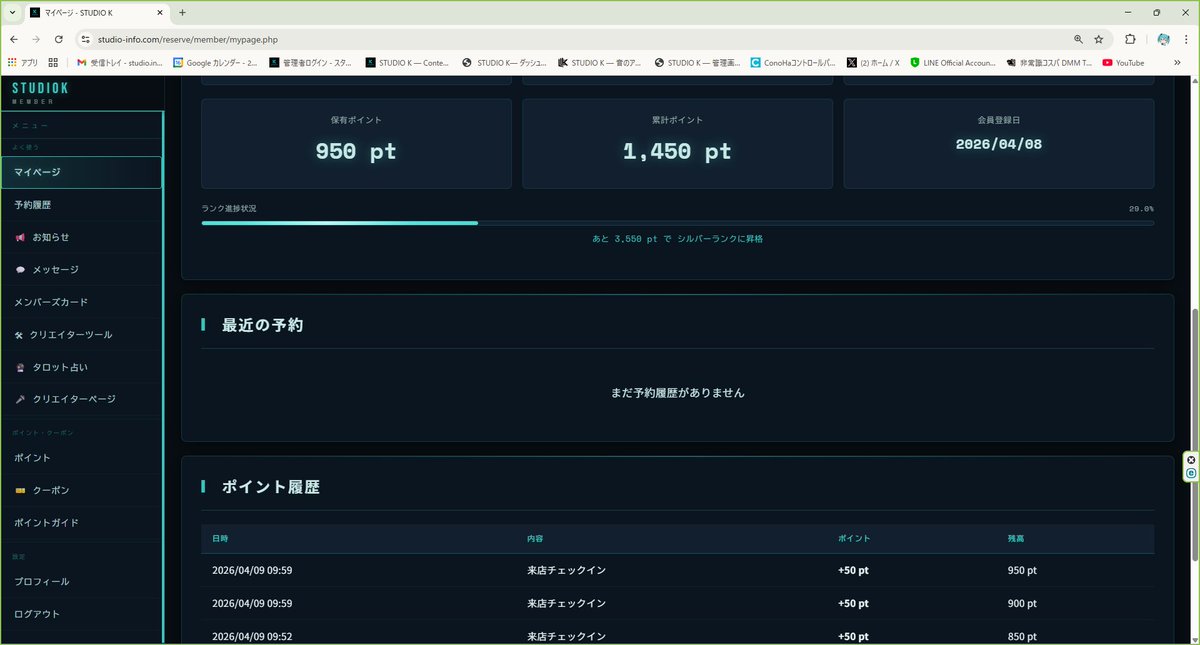Open the (2) ホーム / X bookmark
1200x645 pixels.
pyautogui.click(x=873, y=62)
